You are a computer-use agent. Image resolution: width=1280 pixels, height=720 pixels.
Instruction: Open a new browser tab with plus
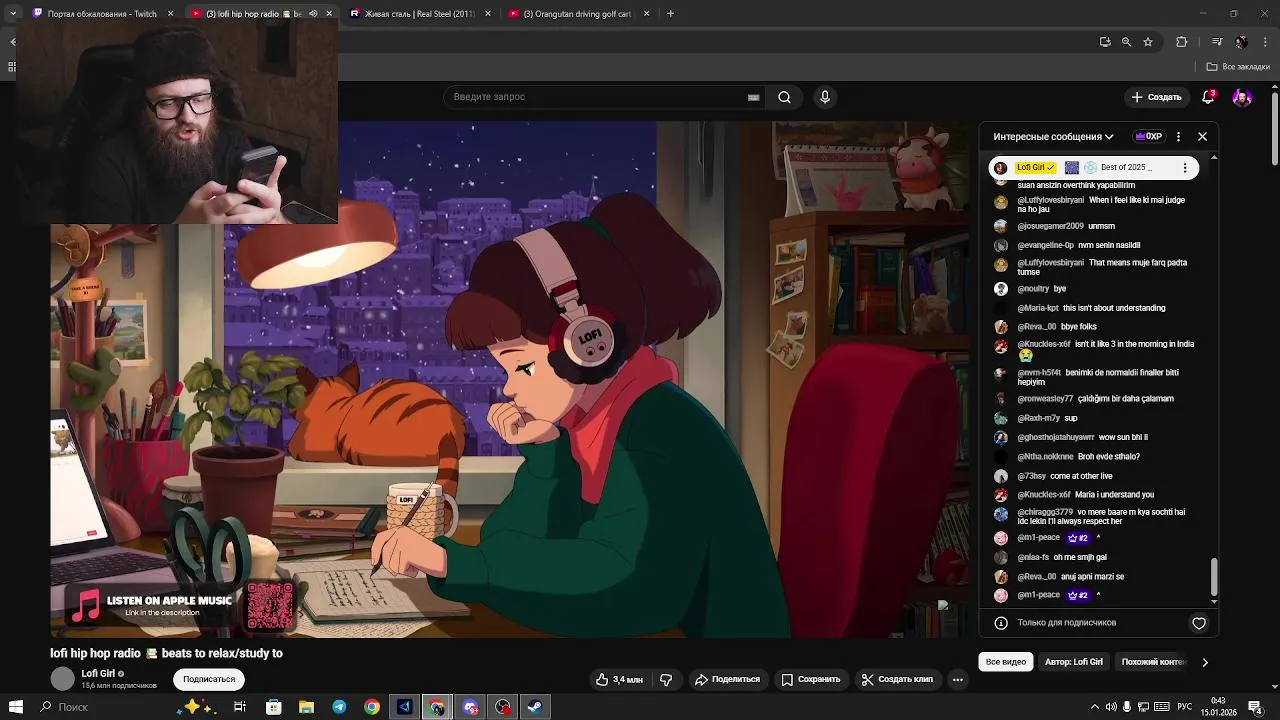tap(670, 14)
